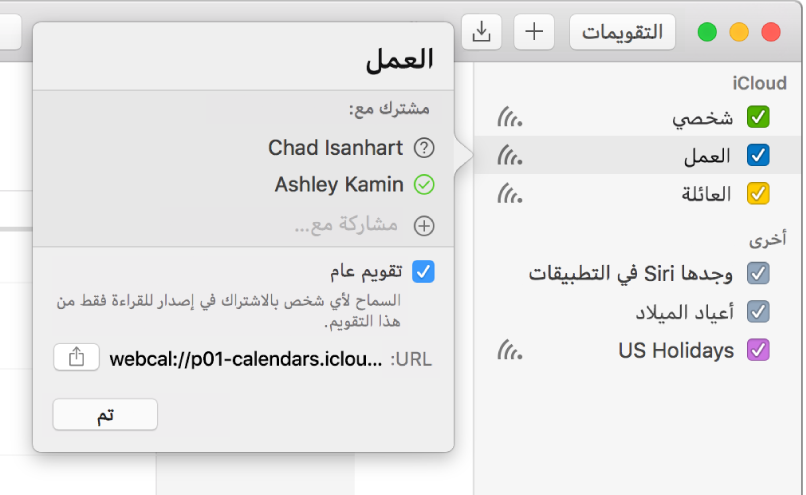The height and width of the screenshot is (495, 806).
Task: Select the شخصي calendar name
Action: [x=702, y=118]
